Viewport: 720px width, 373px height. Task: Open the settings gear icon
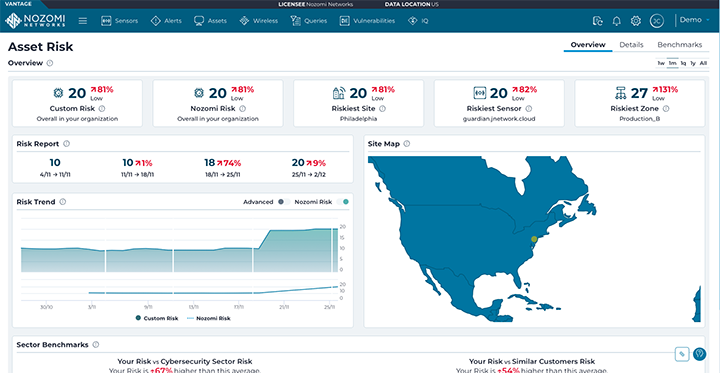636,21
